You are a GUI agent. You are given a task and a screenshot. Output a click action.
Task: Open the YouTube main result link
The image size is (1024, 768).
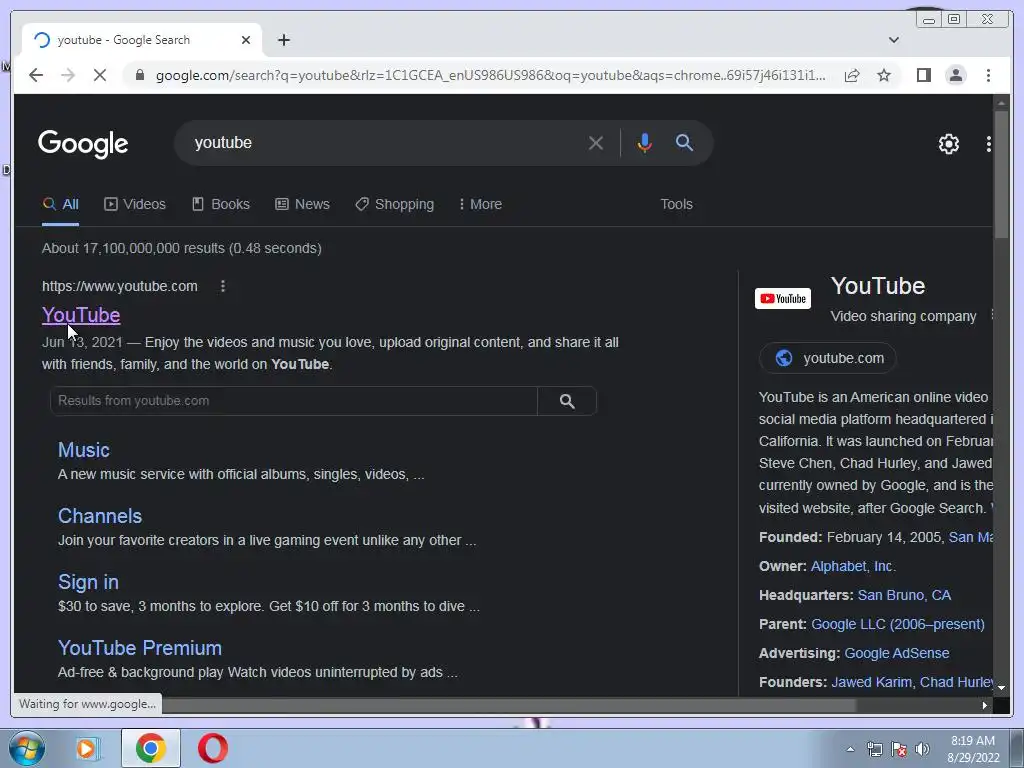(x=81, y=315)
